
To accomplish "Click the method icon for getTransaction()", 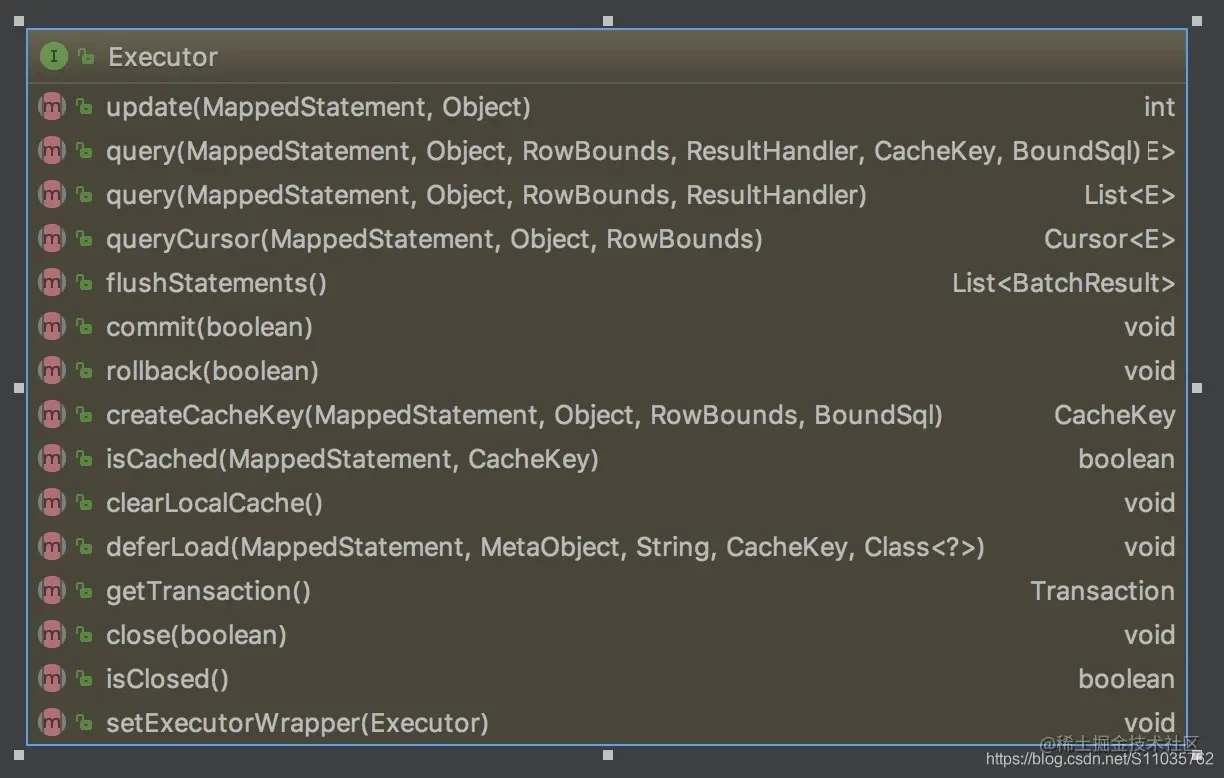I will [x=52, y=591].
